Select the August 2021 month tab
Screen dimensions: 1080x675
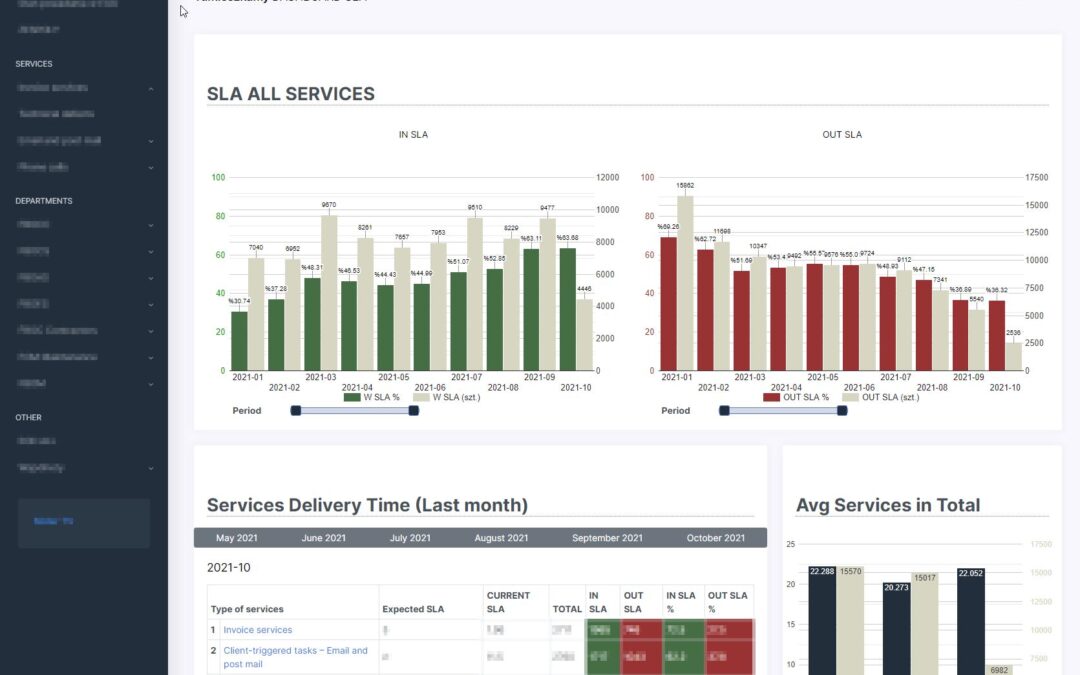pyautogui.click(x=501, y=538)
